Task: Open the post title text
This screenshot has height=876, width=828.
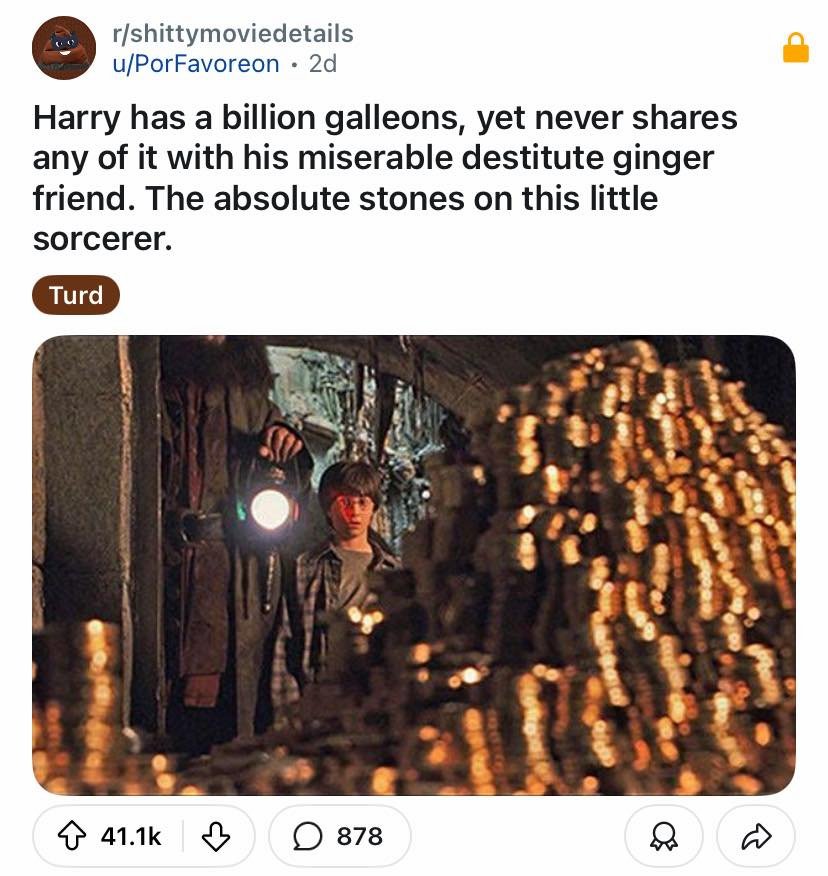Action: point(385,178)
